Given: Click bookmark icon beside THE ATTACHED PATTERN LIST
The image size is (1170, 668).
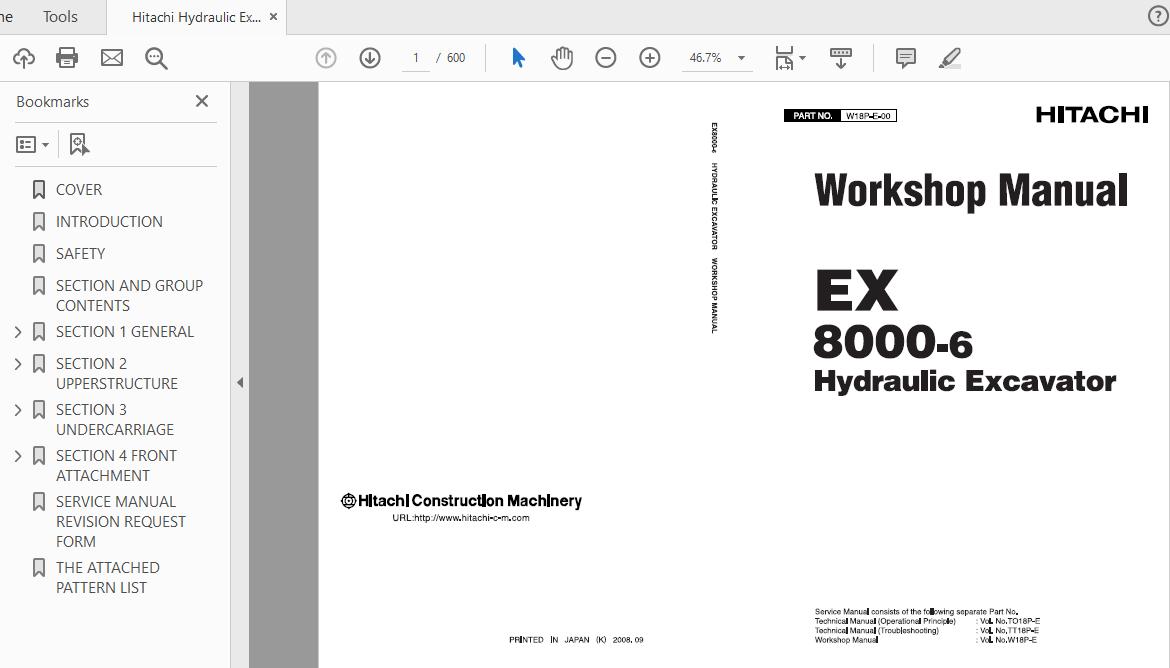Looking at the screenshot, I should pos(39,568).
